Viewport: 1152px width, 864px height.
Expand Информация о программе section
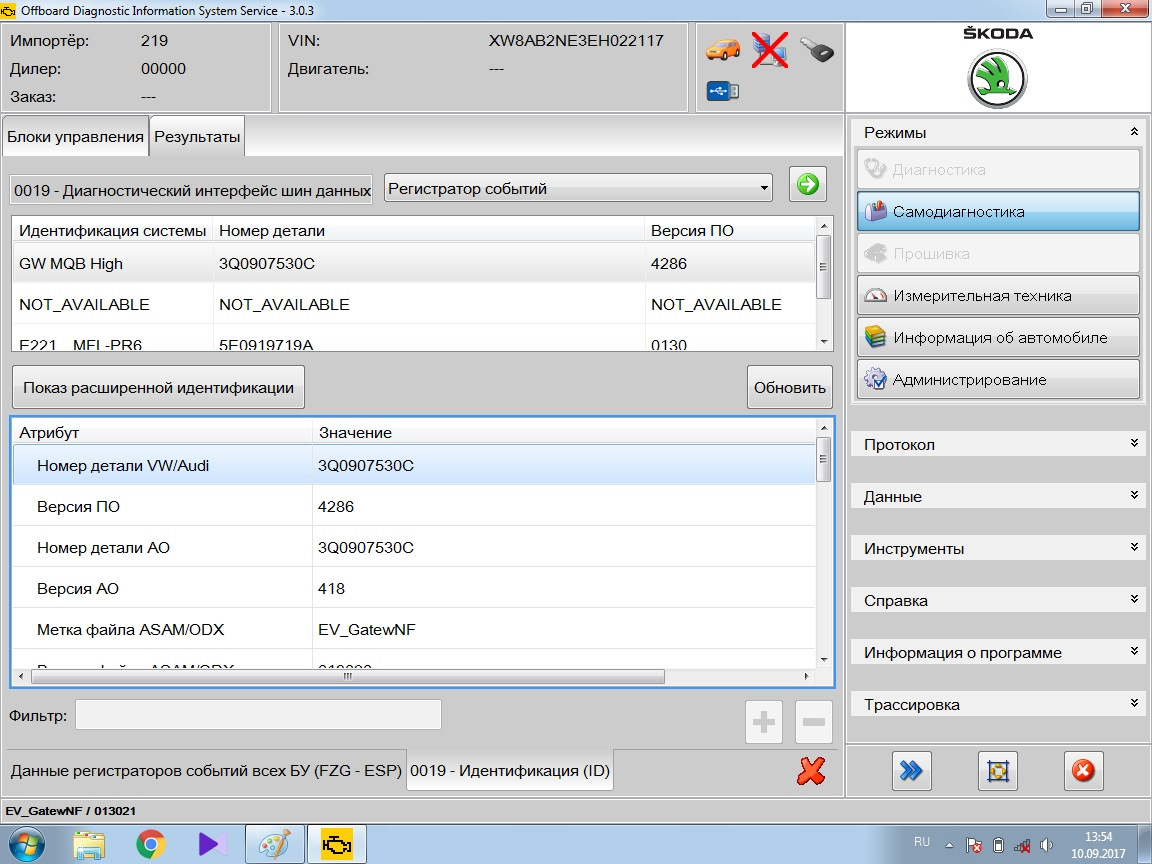[998, 652]
